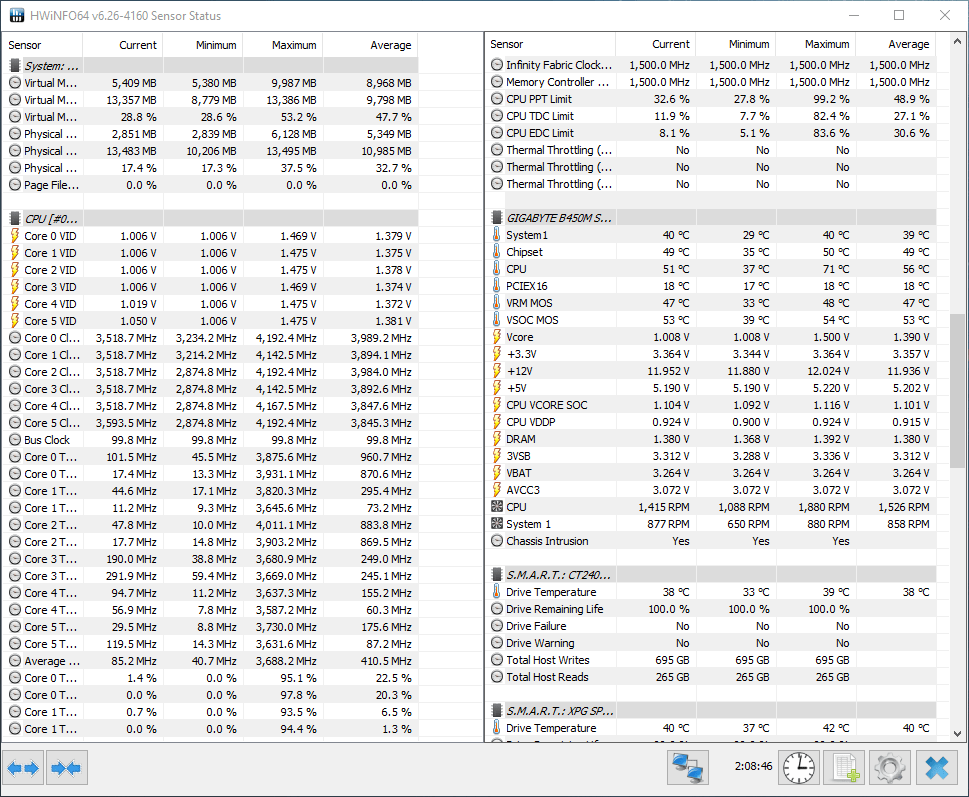Click the Maximum column header in left panel

[x=283, y=45]
